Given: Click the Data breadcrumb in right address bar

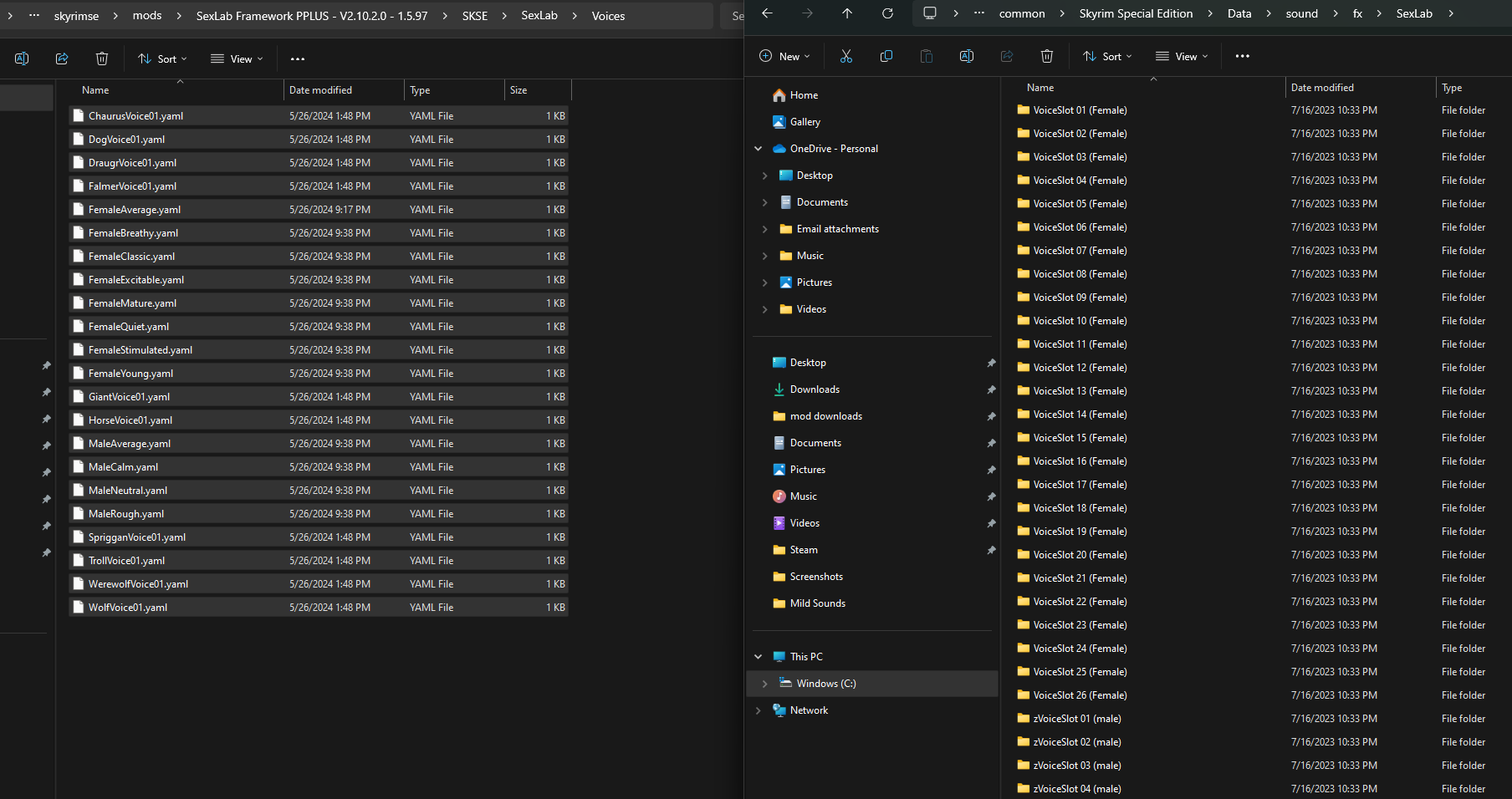Looking at the screenshot, I should tap(1239, 13).
